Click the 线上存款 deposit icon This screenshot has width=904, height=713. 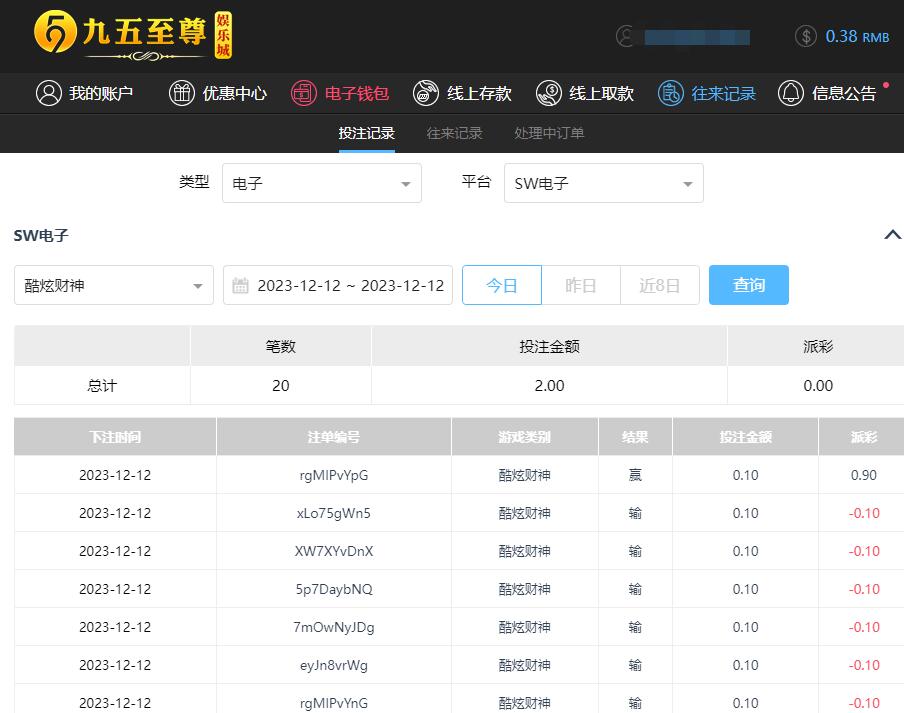click(426, 93)
